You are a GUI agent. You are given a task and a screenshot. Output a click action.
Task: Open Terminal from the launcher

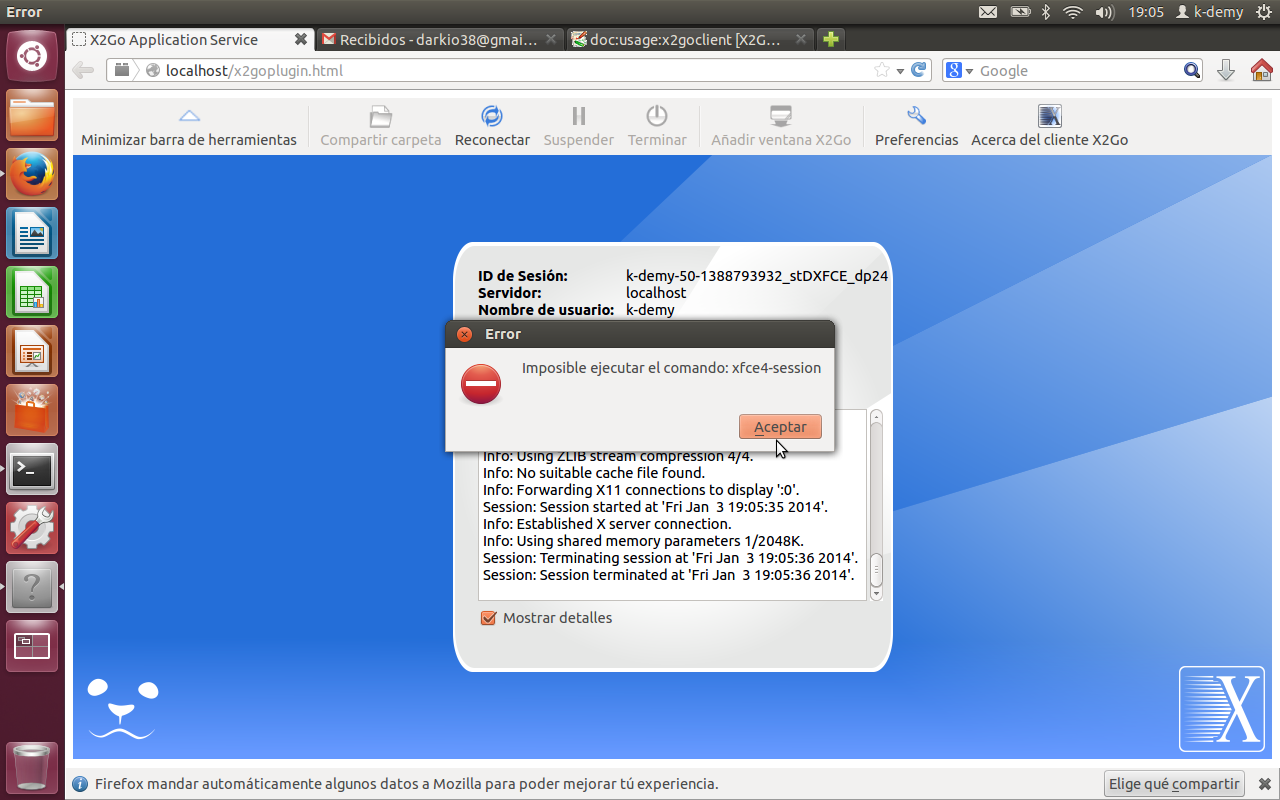click(x=32, y=469)
